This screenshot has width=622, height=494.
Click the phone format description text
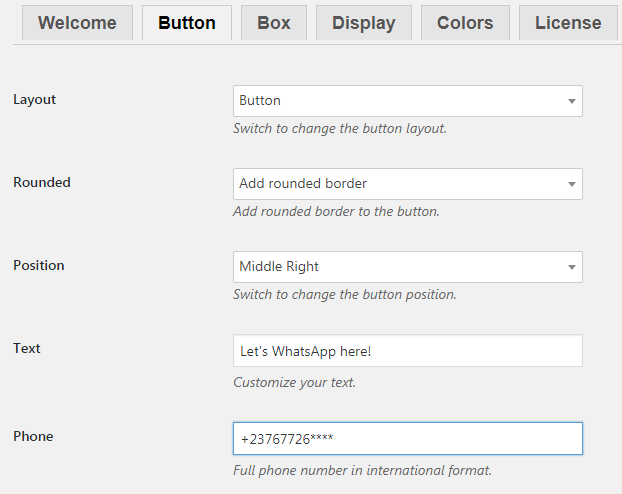[363, 470]
